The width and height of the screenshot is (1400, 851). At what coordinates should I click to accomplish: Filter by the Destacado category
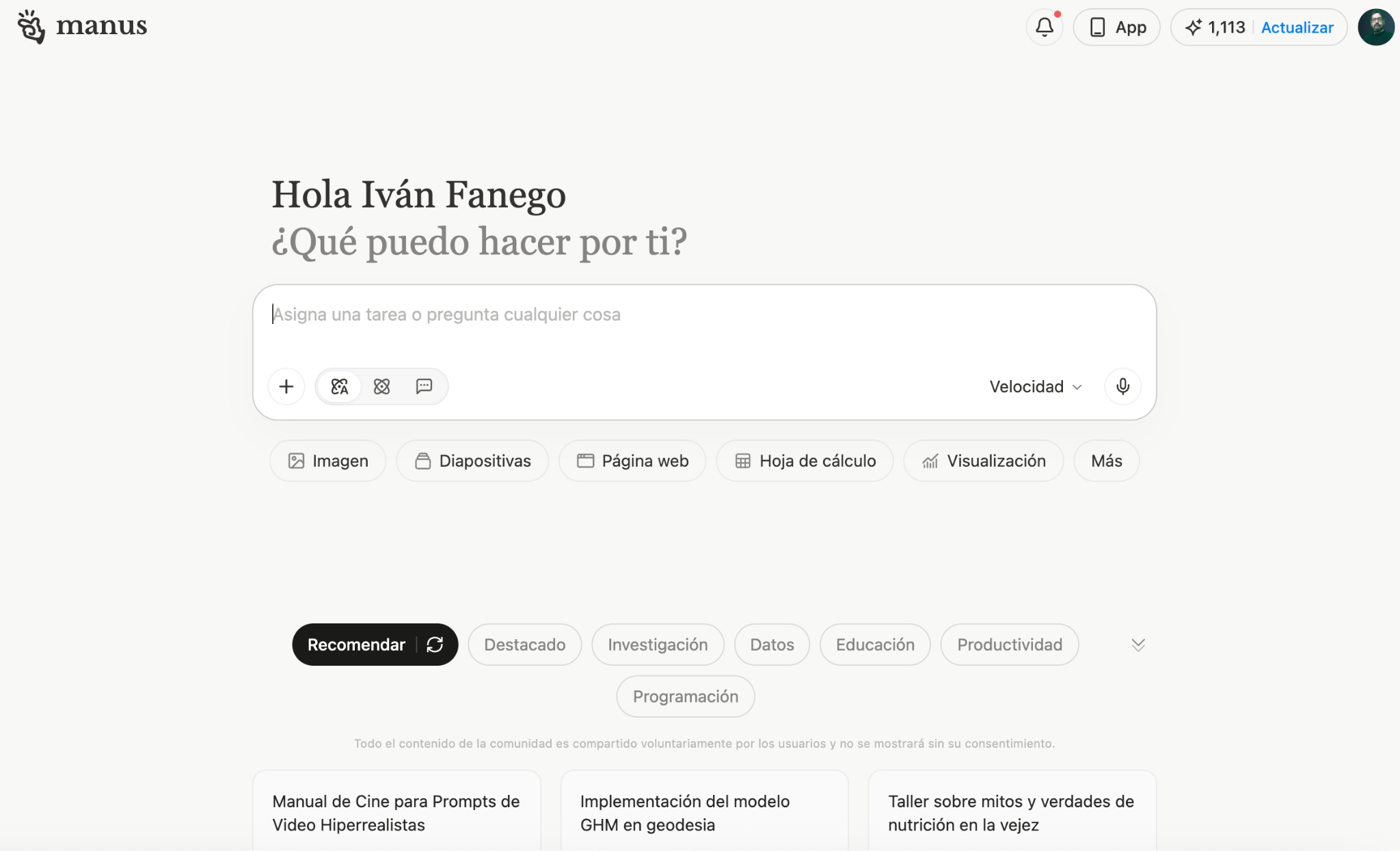click(x=524, y=644)
